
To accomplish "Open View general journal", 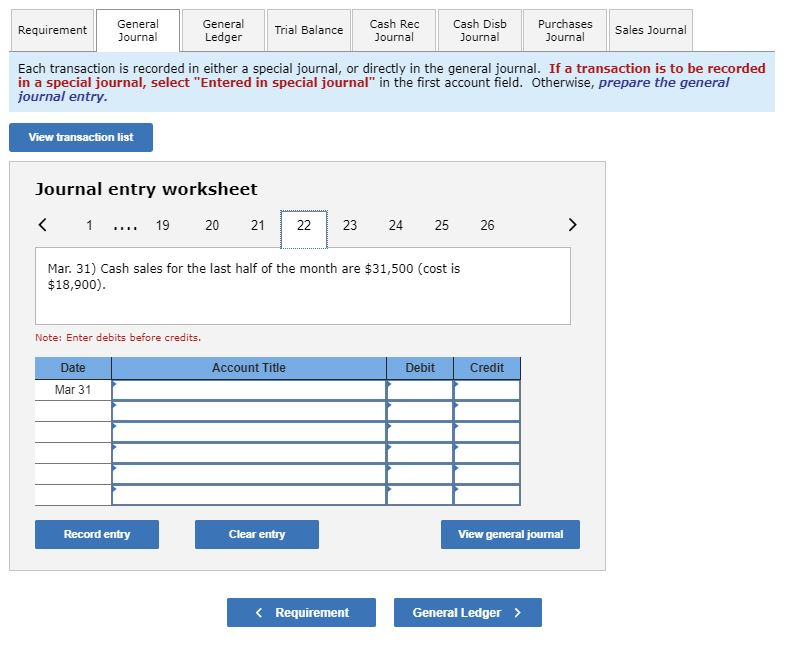I will point(510,534).
